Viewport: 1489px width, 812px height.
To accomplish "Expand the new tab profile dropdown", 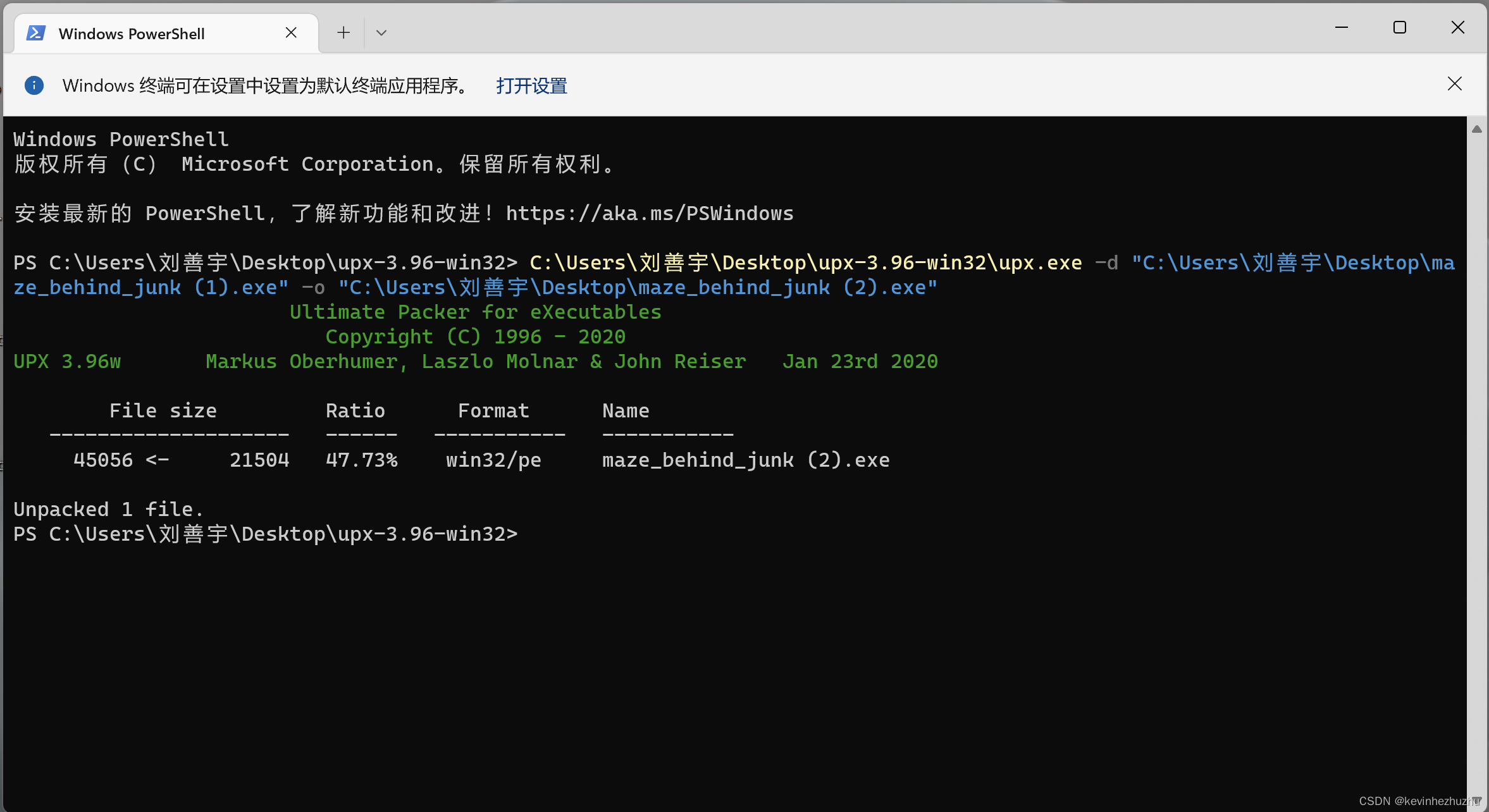I will (x=381, y=33).
